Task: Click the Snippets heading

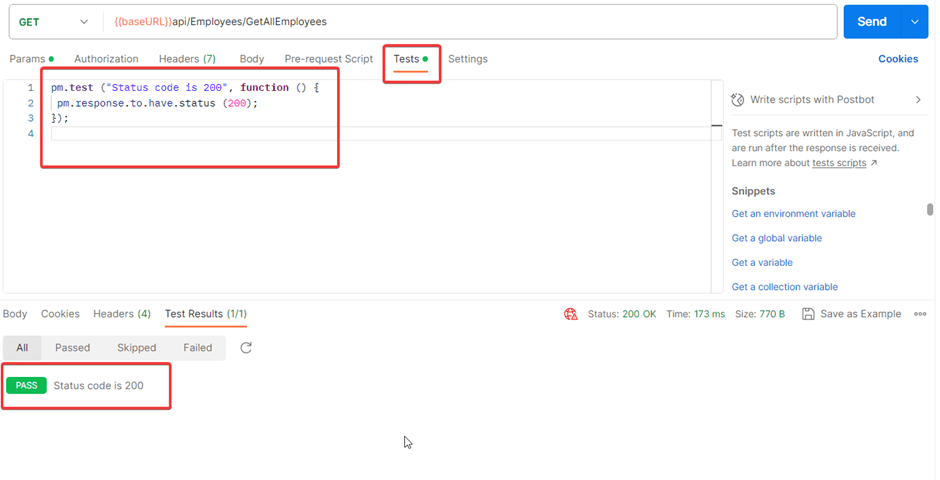Action: (x=753, y=191)
